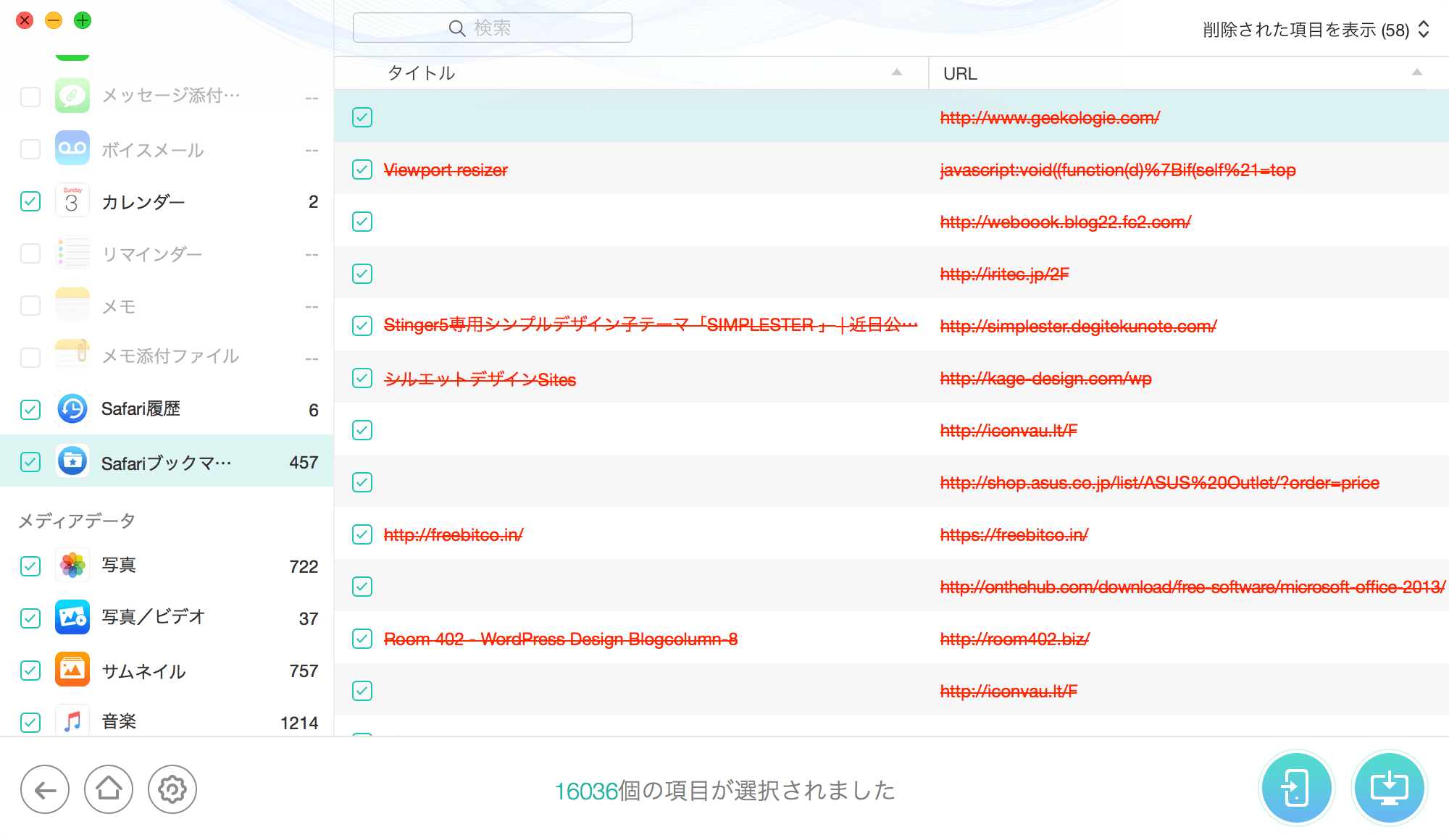1449x840 pixels.
Task: Click the Safari bookmarks icon
Action: (72, 461)
